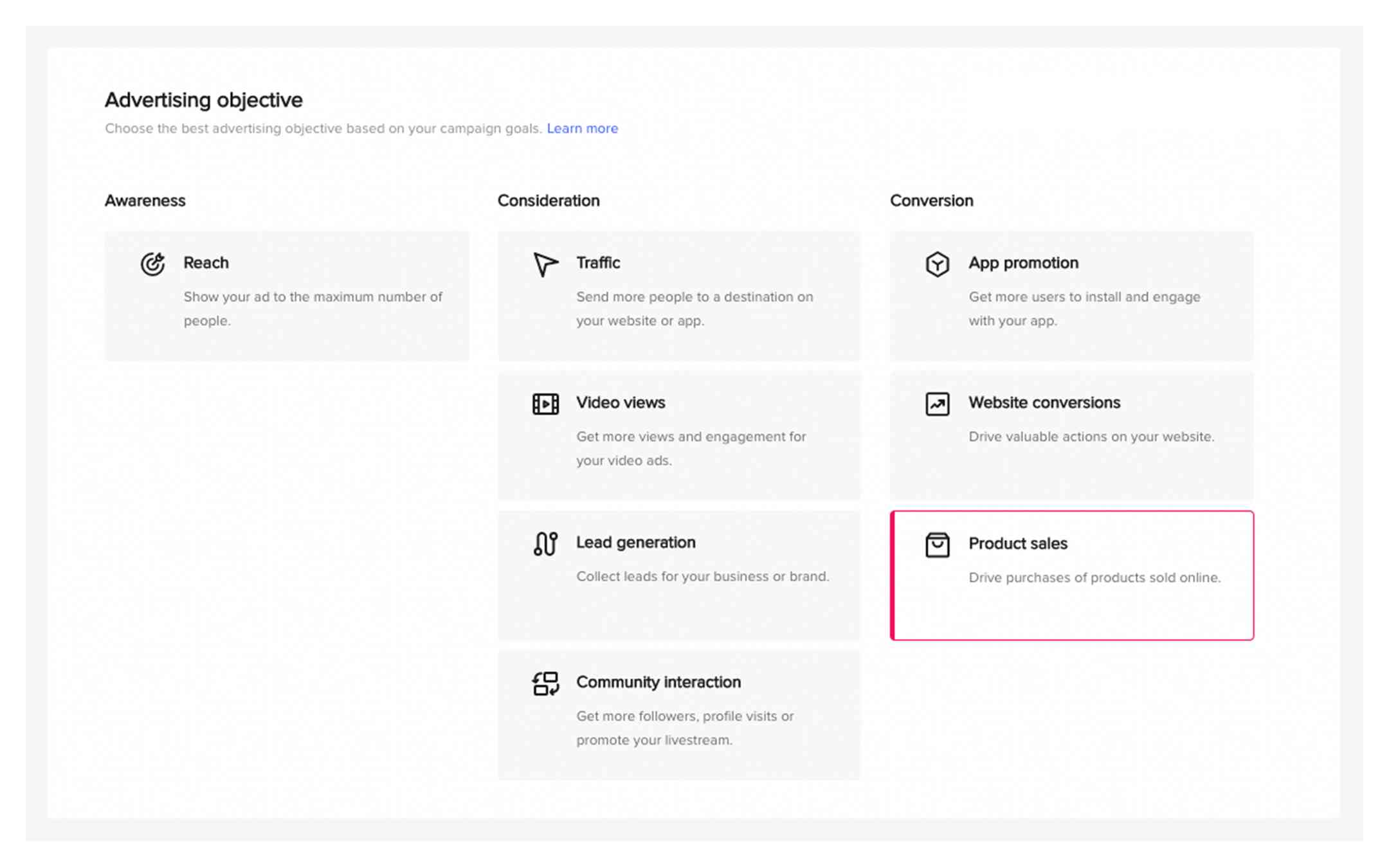Click the Traffic cursor arrow icon
1389x868 pixels.
click(x=545, y=264)
